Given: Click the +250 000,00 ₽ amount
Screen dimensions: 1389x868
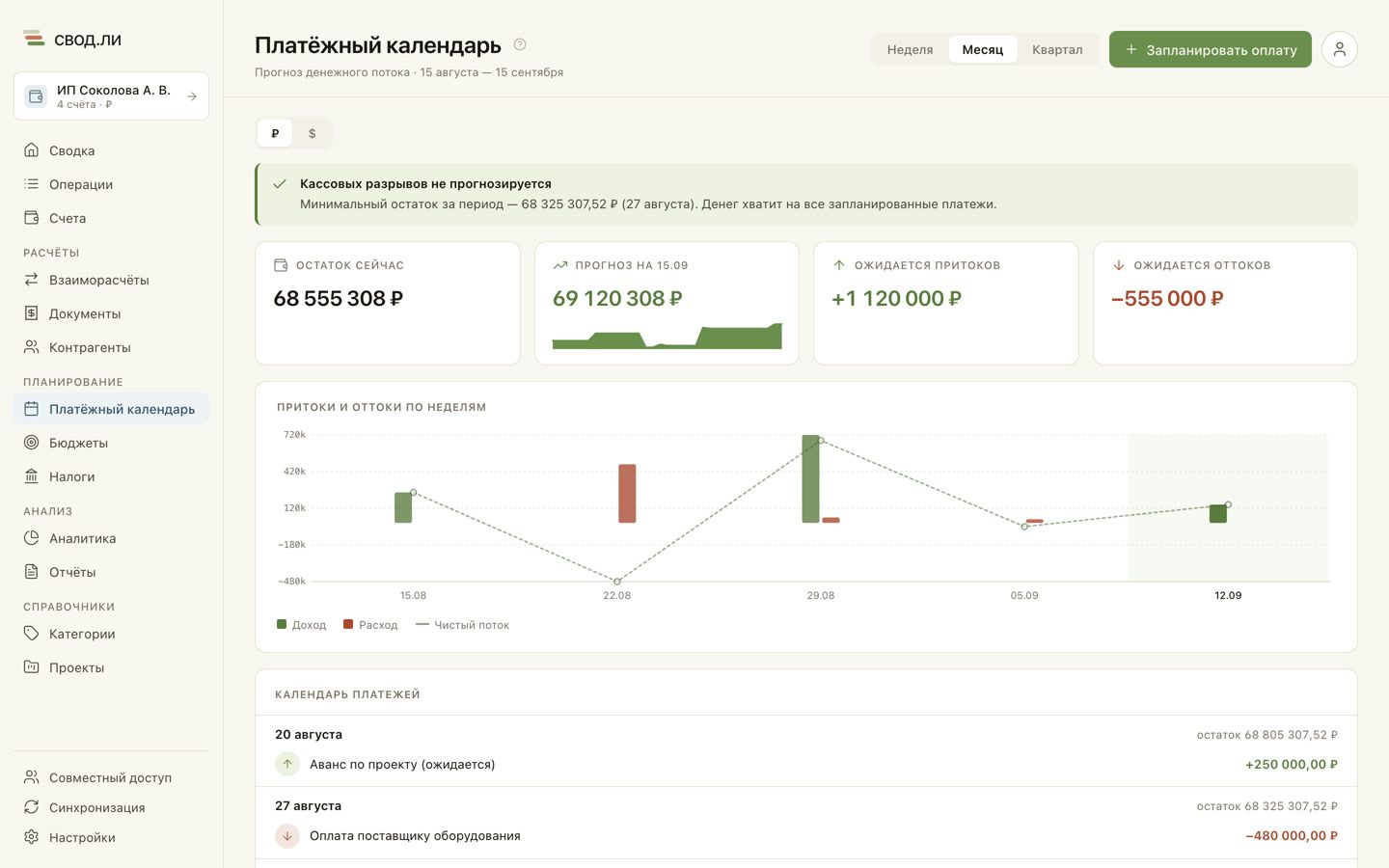Looking at the screenshot, I should (1292, 764).
